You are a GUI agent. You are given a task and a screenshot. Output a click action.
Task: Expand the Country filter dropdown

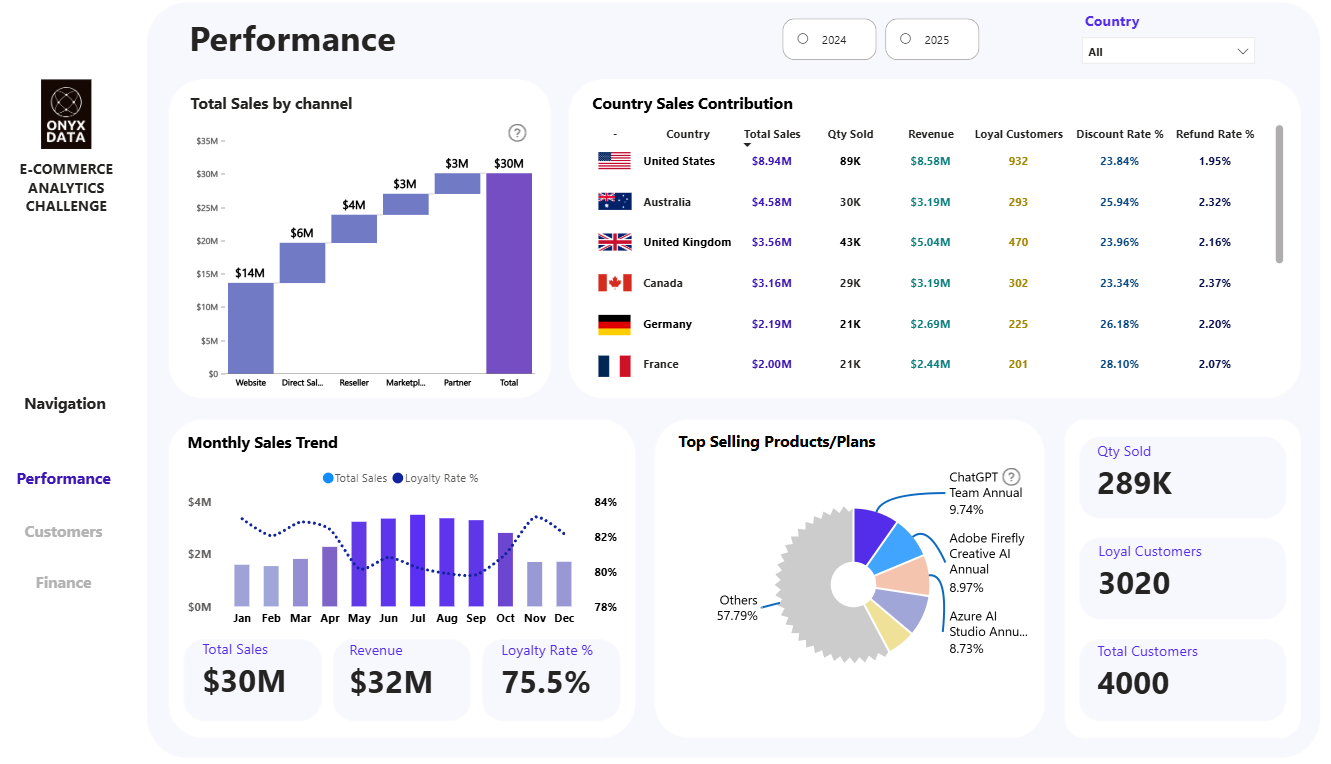coord(1168,51)
